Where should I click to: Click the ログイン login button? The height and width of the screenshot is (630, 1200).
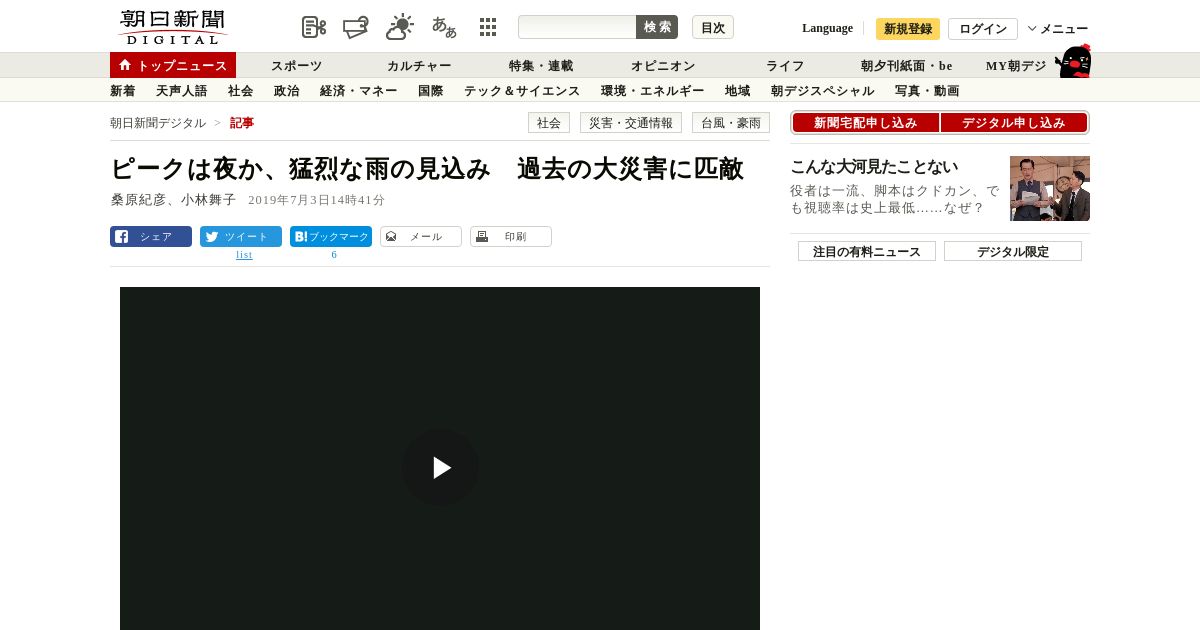[x=983, y=29]
